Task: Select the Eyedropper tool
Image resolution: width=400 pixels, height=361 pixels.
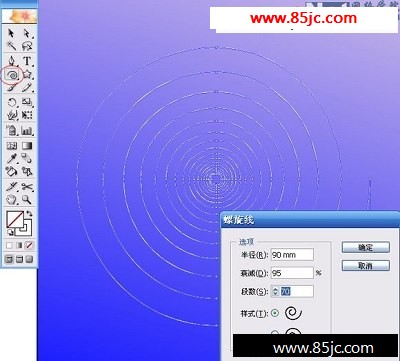Action: click(12, 158)
